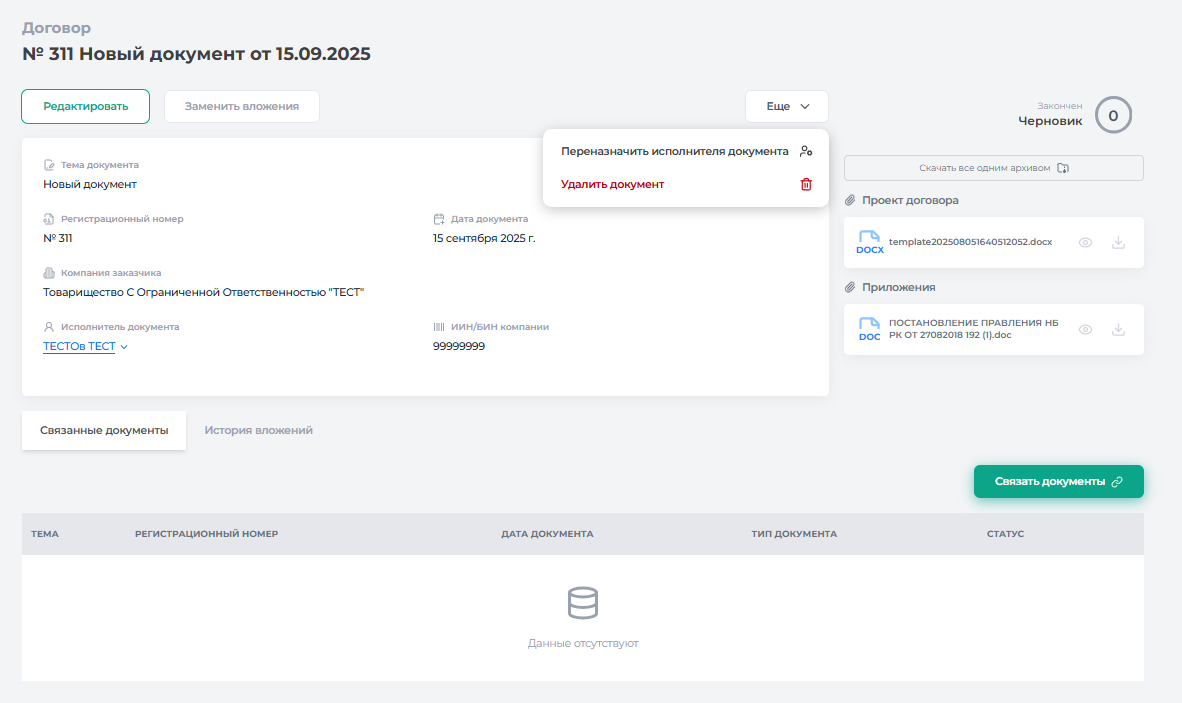1182x703 pixels.
Task: Switch to the История вложений tab
Action: tap(258, 430)
